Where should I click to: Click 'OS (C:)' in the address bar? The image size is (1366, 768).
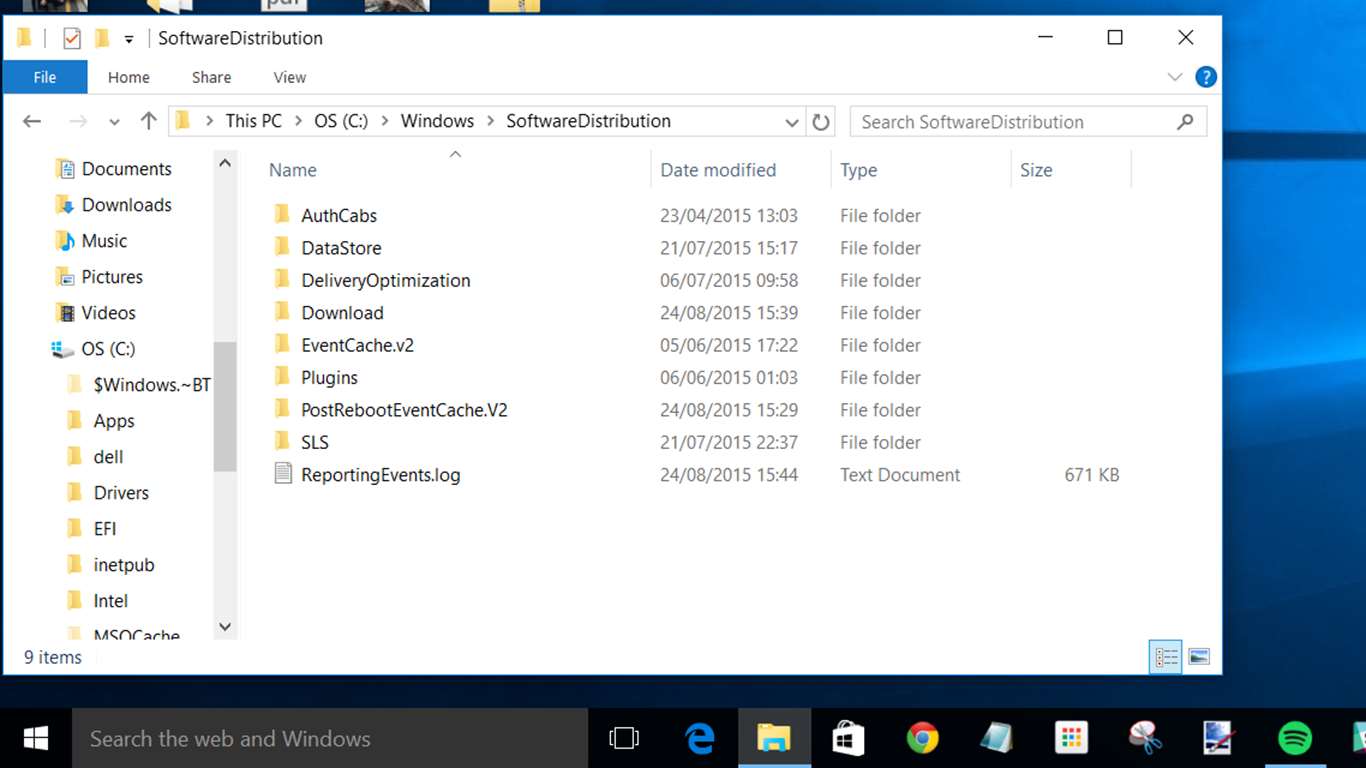point(341,121)
